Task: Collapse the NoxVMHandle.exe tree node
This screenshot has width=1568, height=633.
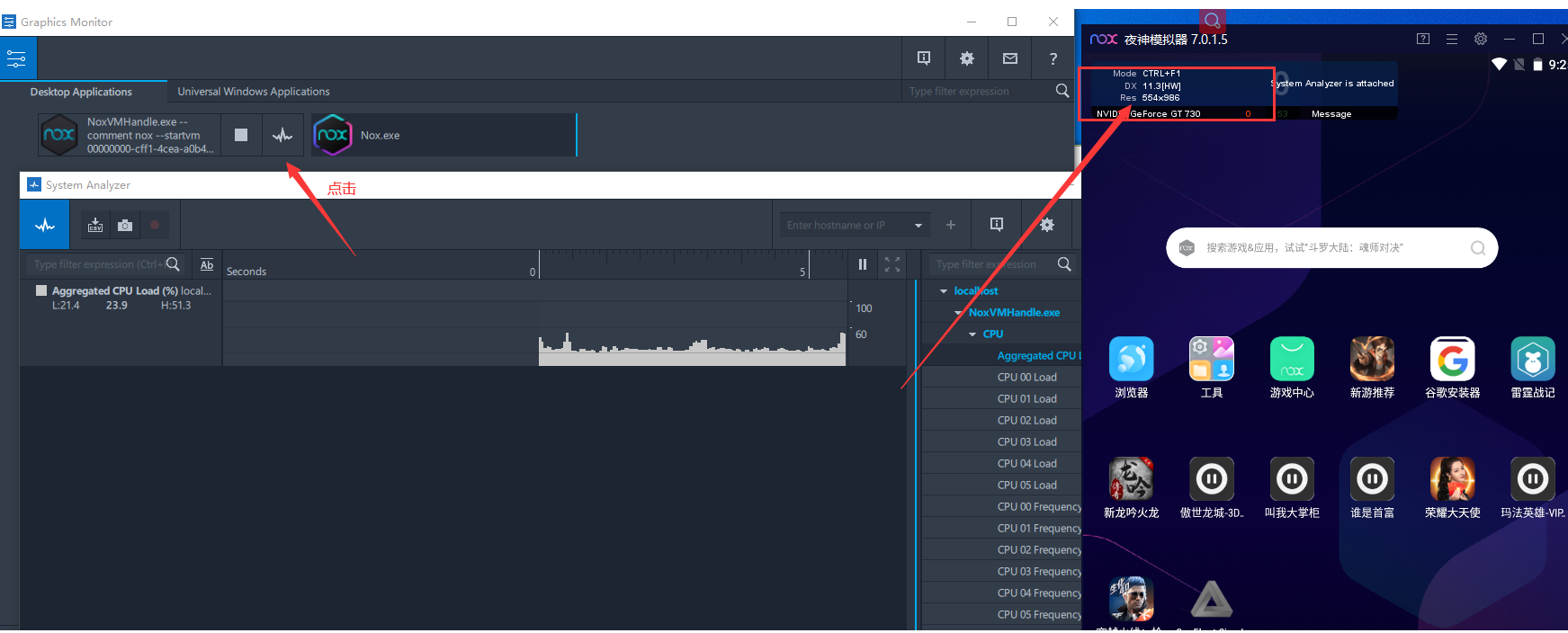Action: coord(958,313)
